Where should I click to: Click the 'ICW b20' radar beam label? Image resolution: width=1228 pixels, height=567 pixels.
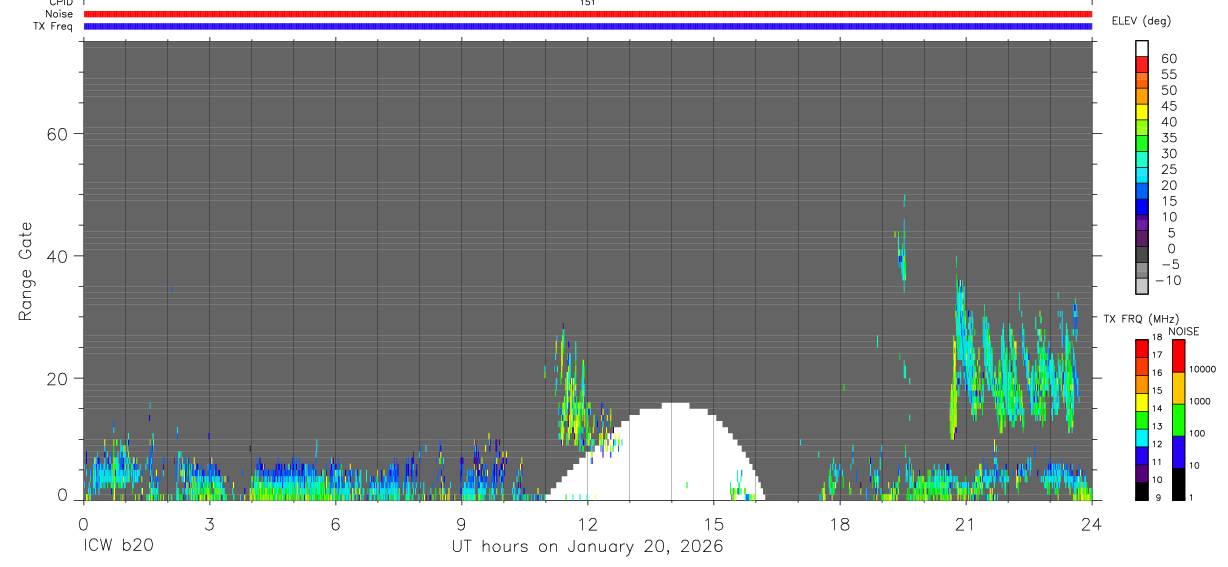click(x=118, y=547)
